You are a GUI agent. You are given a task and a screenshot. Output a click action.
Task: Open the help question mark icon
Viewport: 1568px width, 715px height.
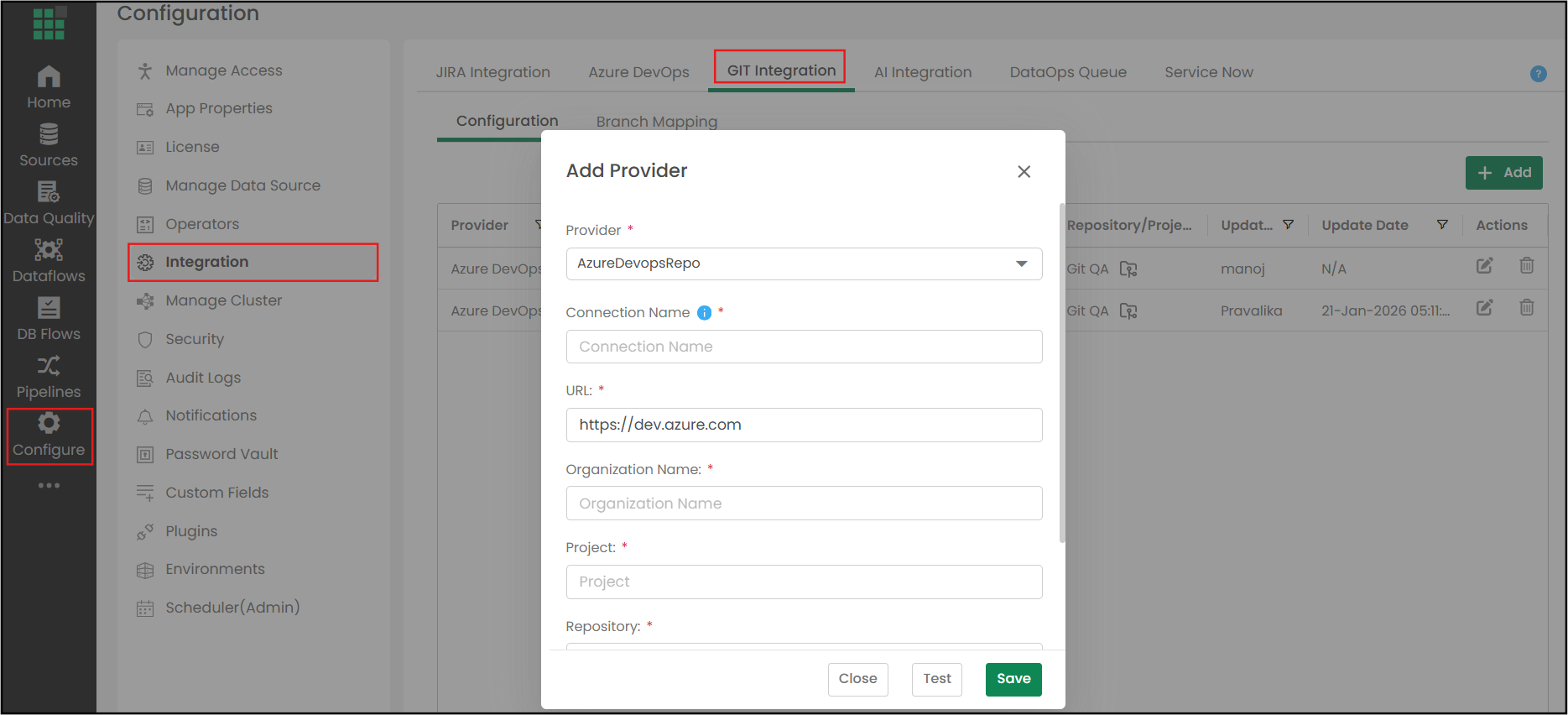pyautogui.click(x=1538, y=74)
